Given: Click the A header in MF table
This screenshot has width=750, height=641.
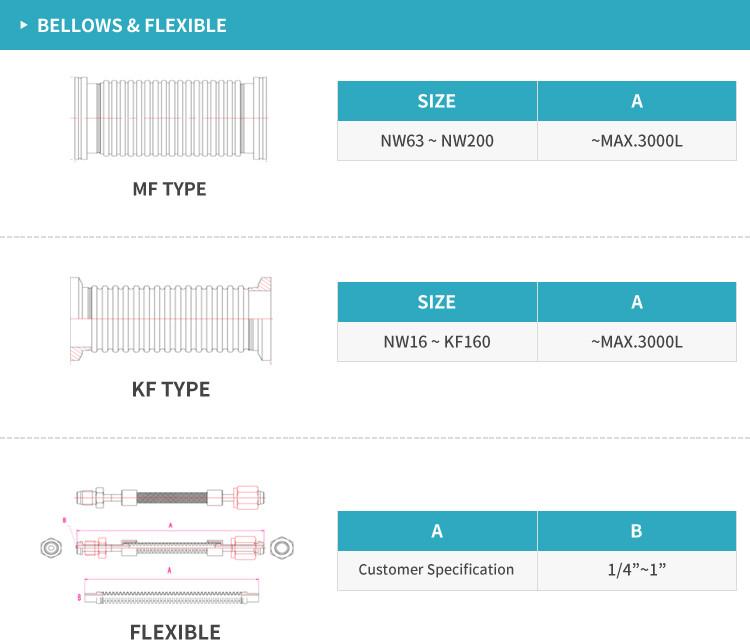Looking at the screenshot, I should [637, 101].
